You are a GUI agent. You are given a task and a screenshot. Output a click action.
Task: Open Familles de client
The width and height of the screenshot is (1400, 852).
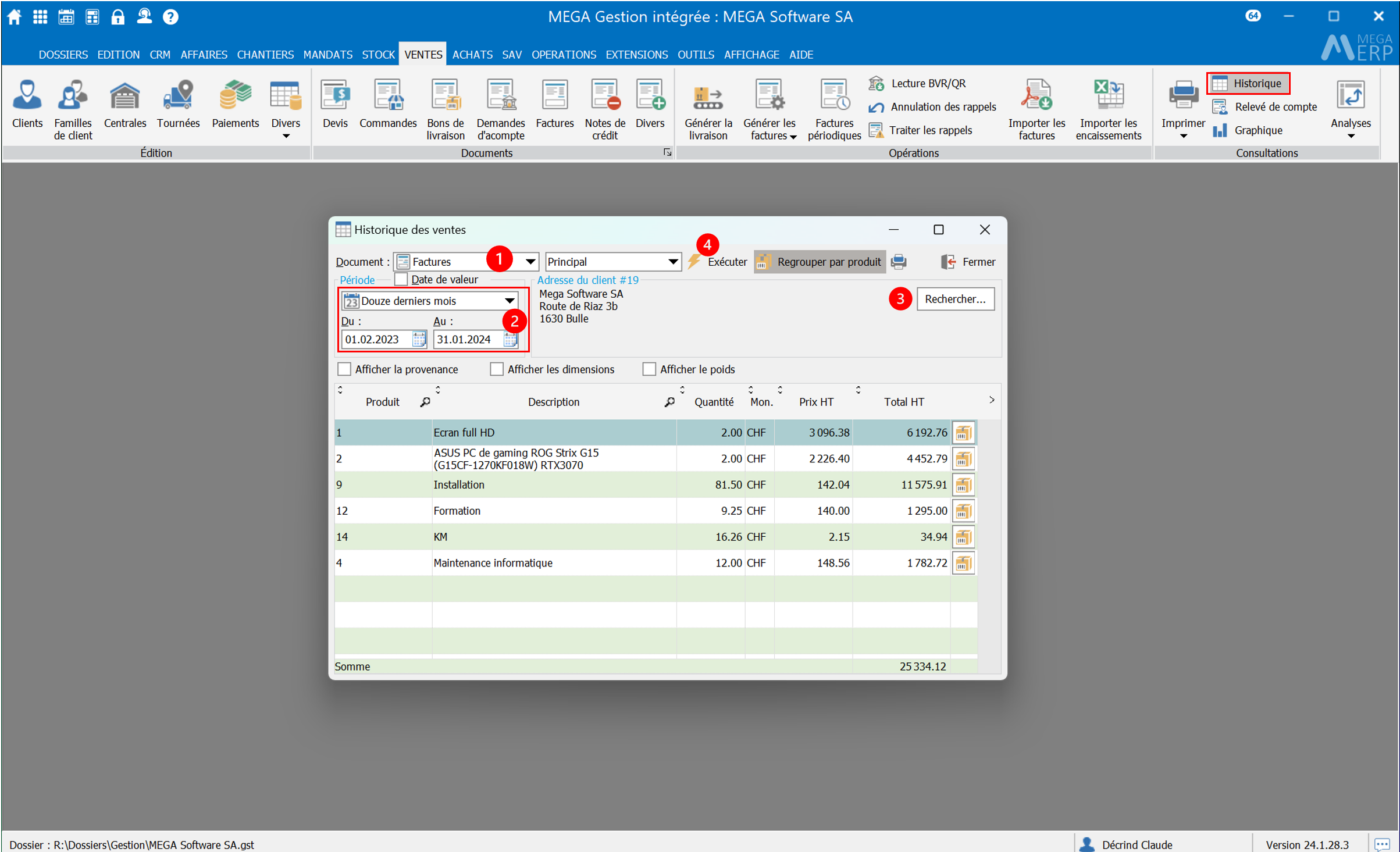[x=73, y=110]
